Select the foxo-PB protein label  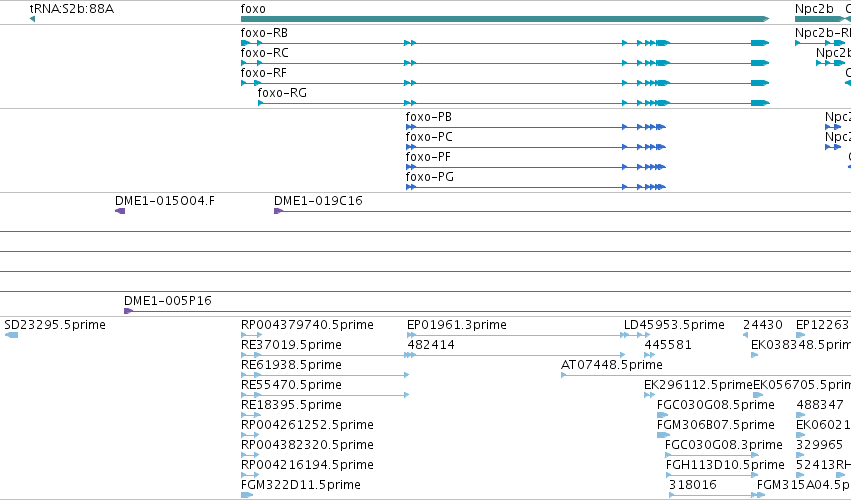point(428,117)
